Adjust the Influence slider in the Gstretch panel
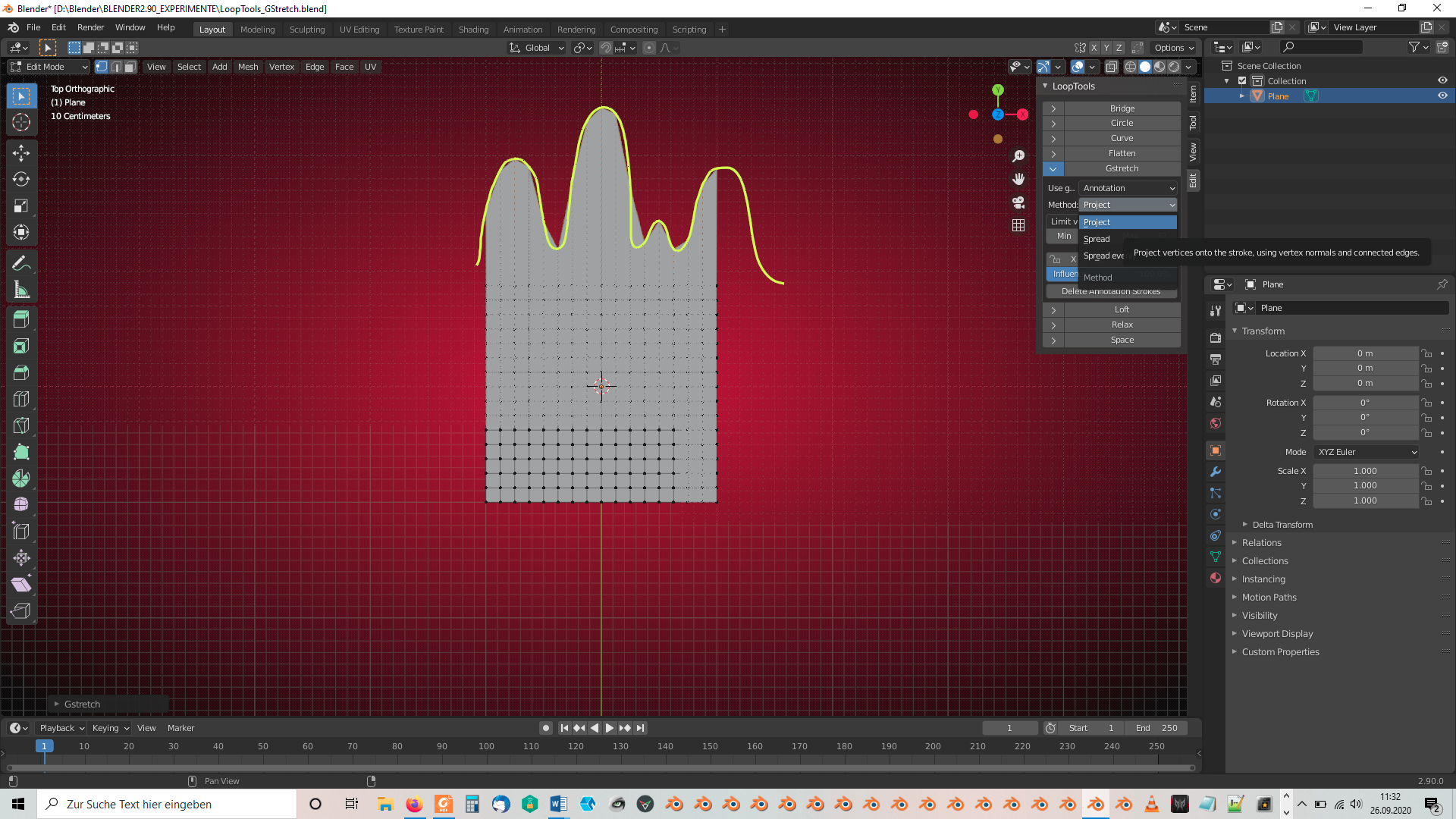 click(1062, 274)
